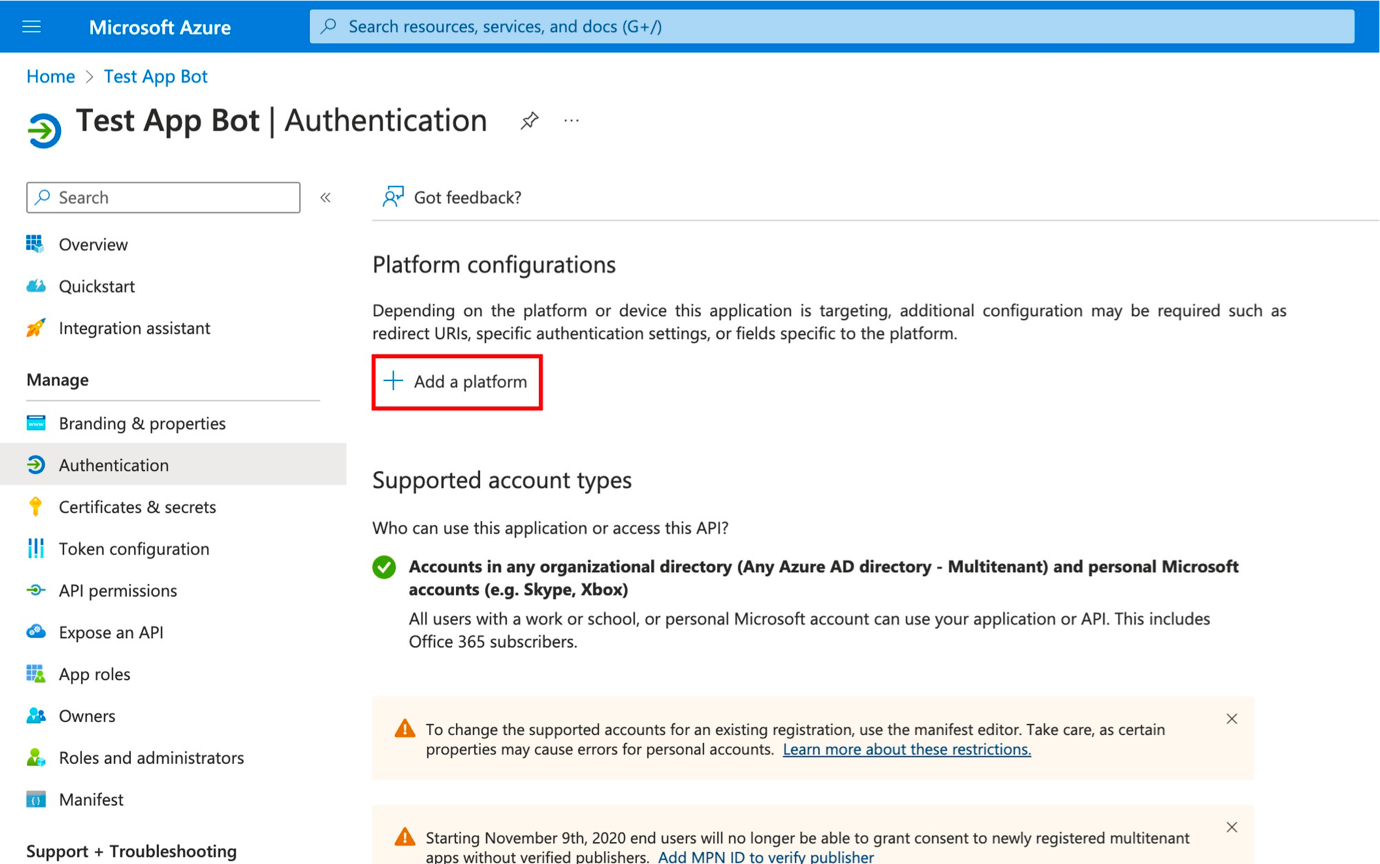1380x864 pixels.
Task: Click the Integration assistant rocket icon
Action: [36, 328]
